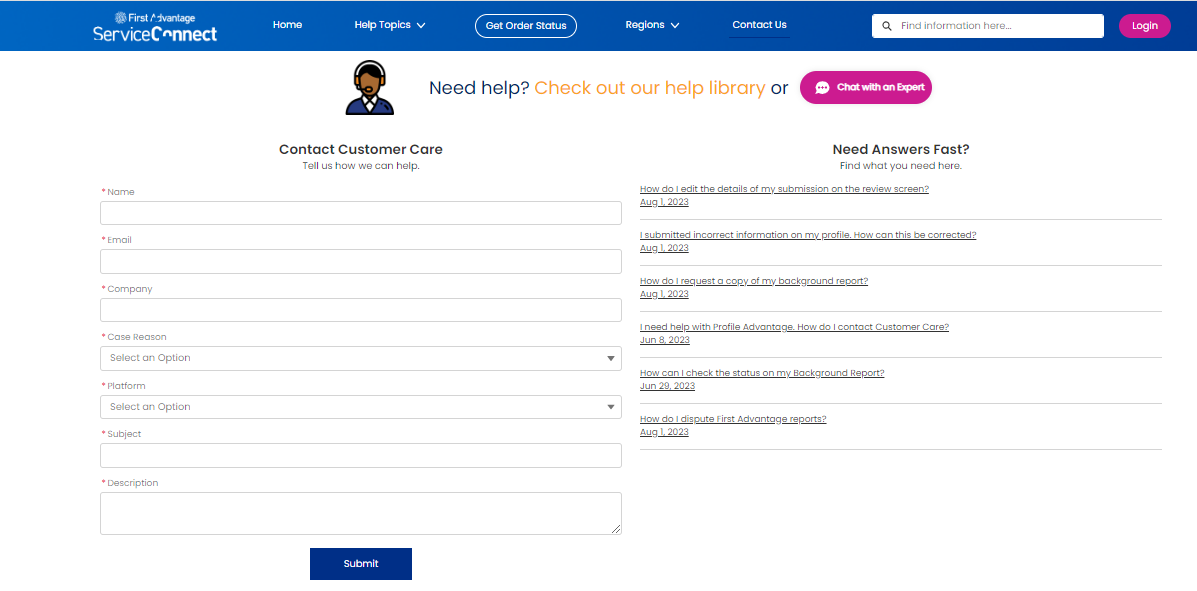Focus the Name input field
This screenshot has height=591, width=1197.
(360, 213)
